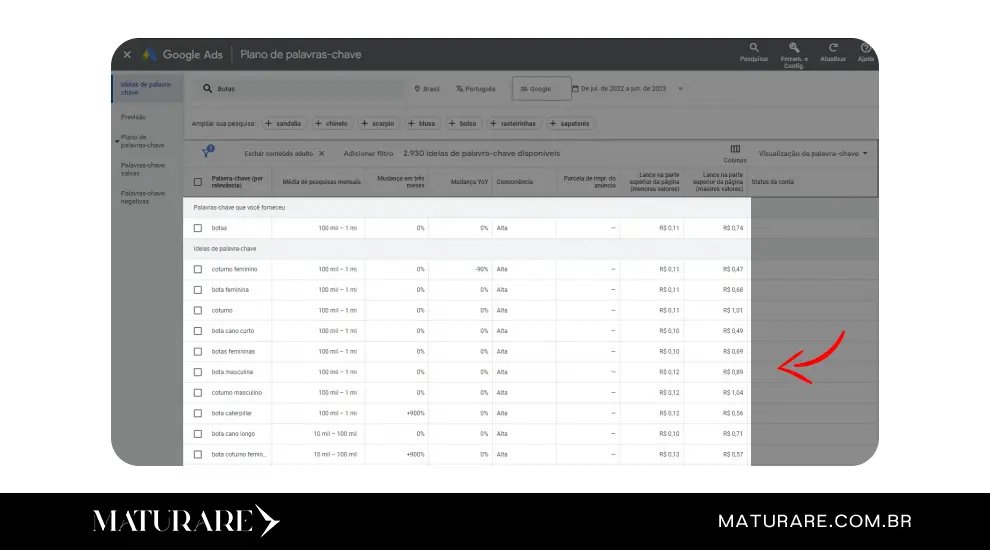Tick the select-all header checkbox
The height and width of the screenshot is (550, 990).
(198, 182)
